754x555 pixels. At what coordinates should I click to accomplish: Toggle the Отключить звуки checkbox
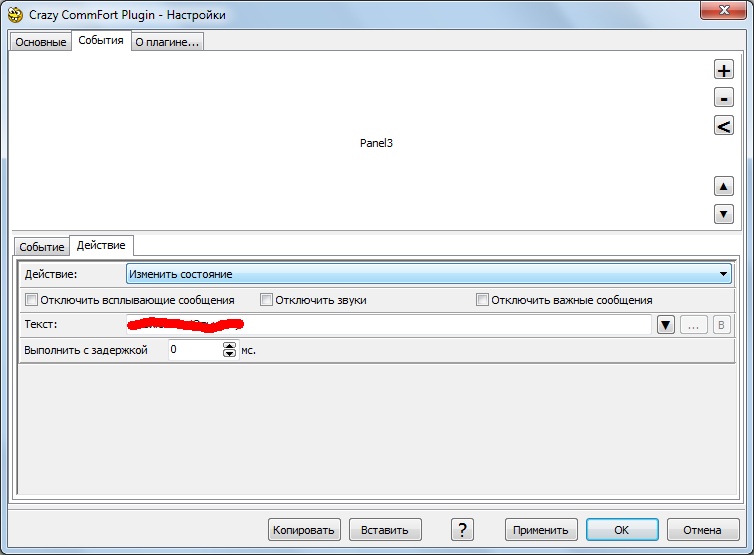[267, 300]
